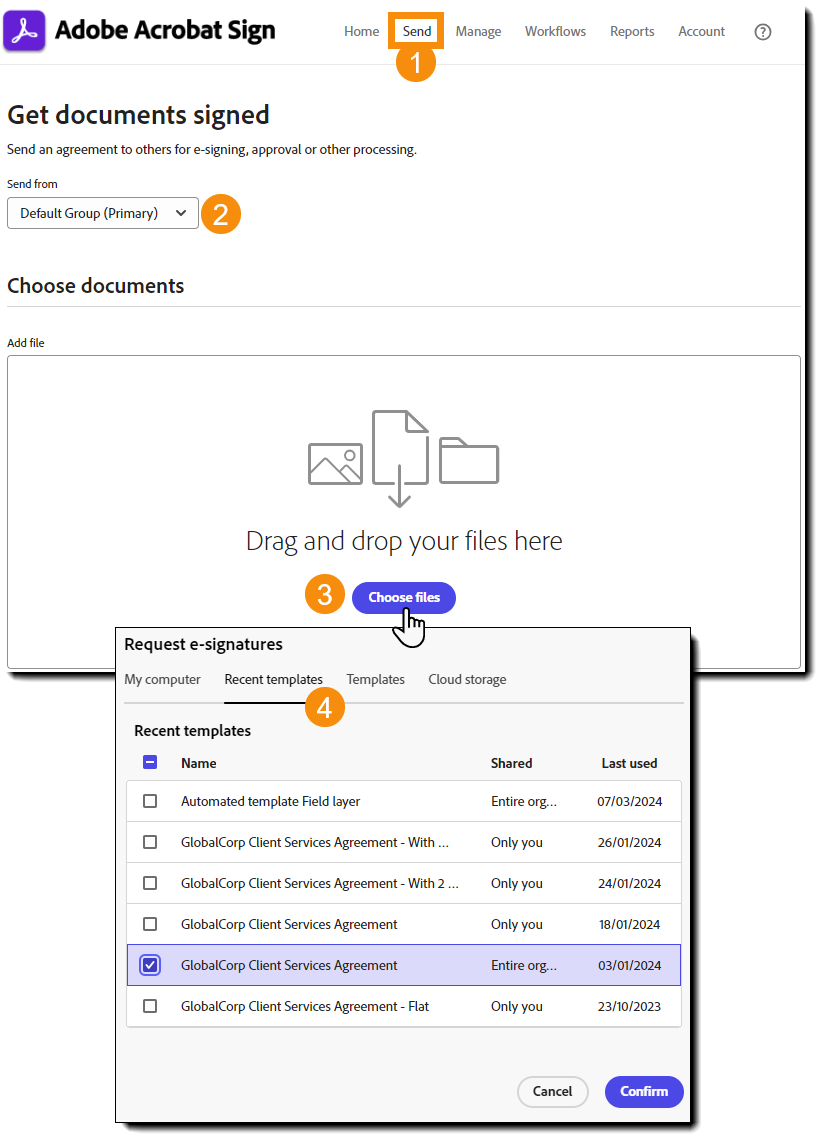Click the folder icon in drop zone

coord(468,460)
